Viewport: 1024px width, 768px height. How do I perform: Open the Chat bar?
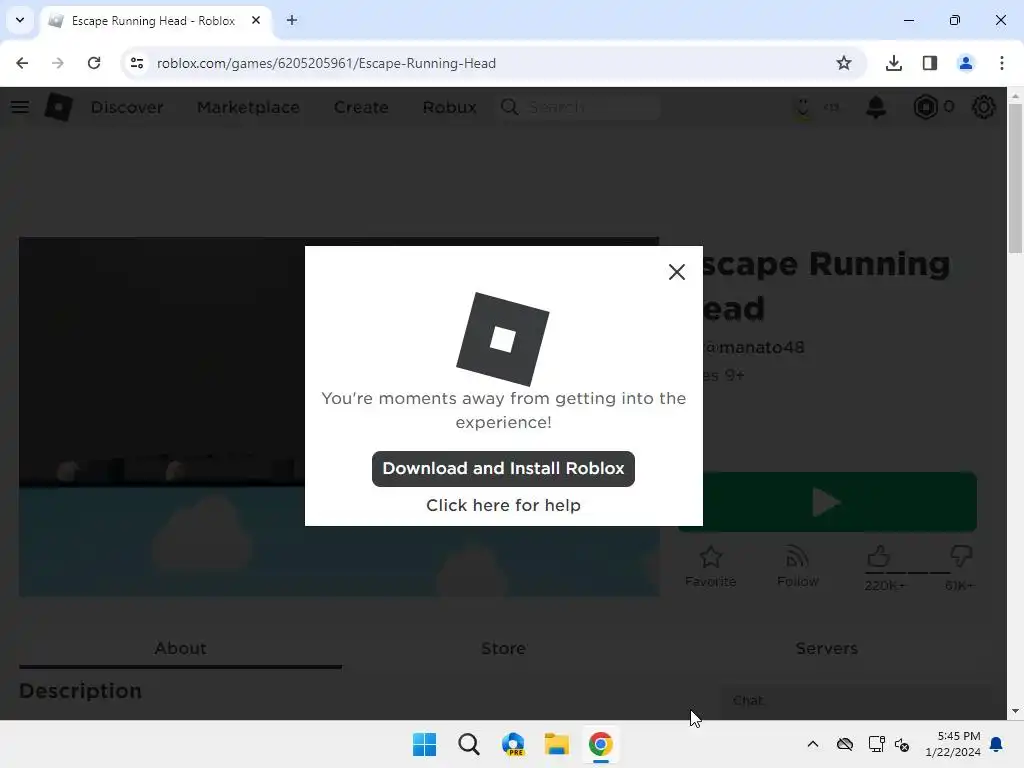[x=856, y=701]
